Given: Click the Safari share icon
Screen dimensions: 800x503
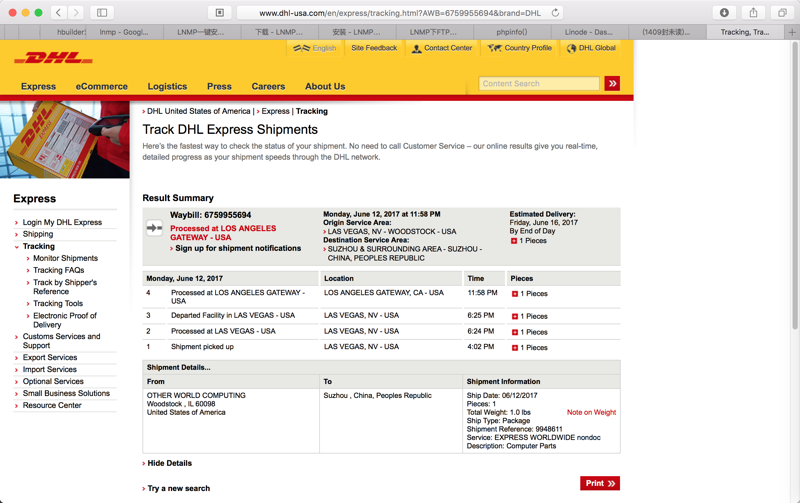Looking at the screenshot, I should pyautogui.click(x=753, y=13).
